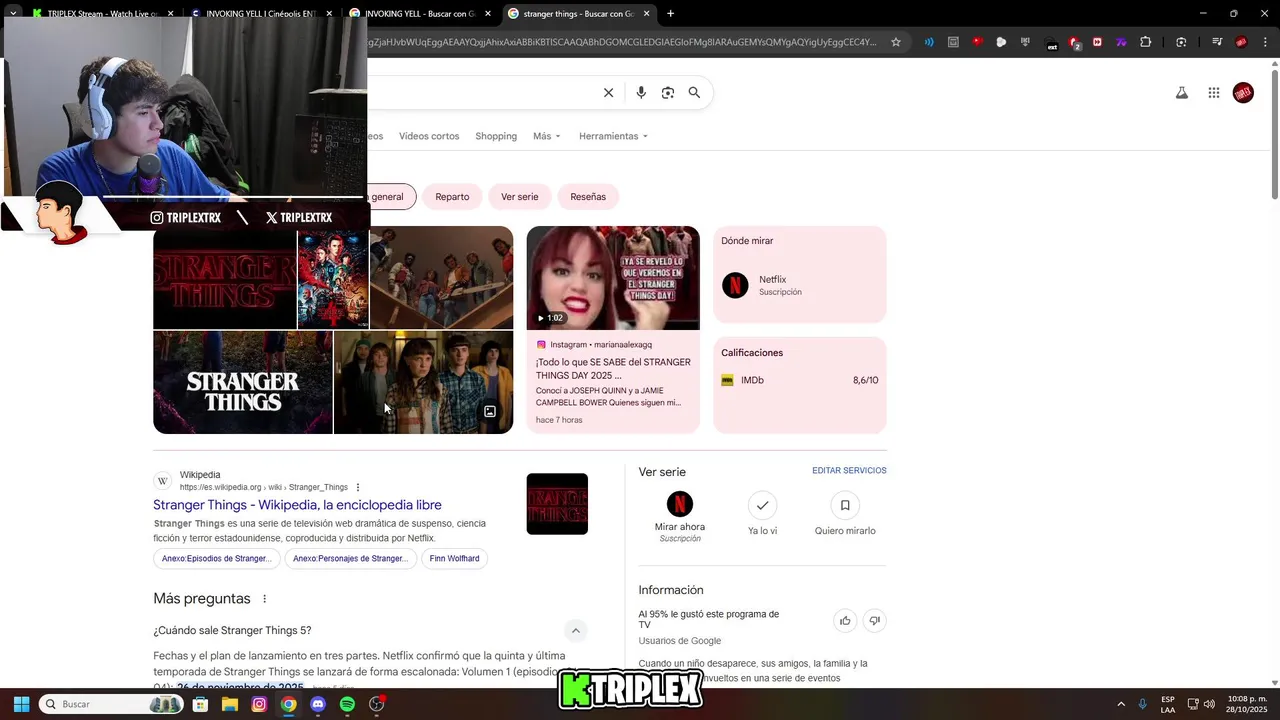Open the Reparto chip
Image resolution: width=1280 pixels, height=720 pixels.
[452, 197]
